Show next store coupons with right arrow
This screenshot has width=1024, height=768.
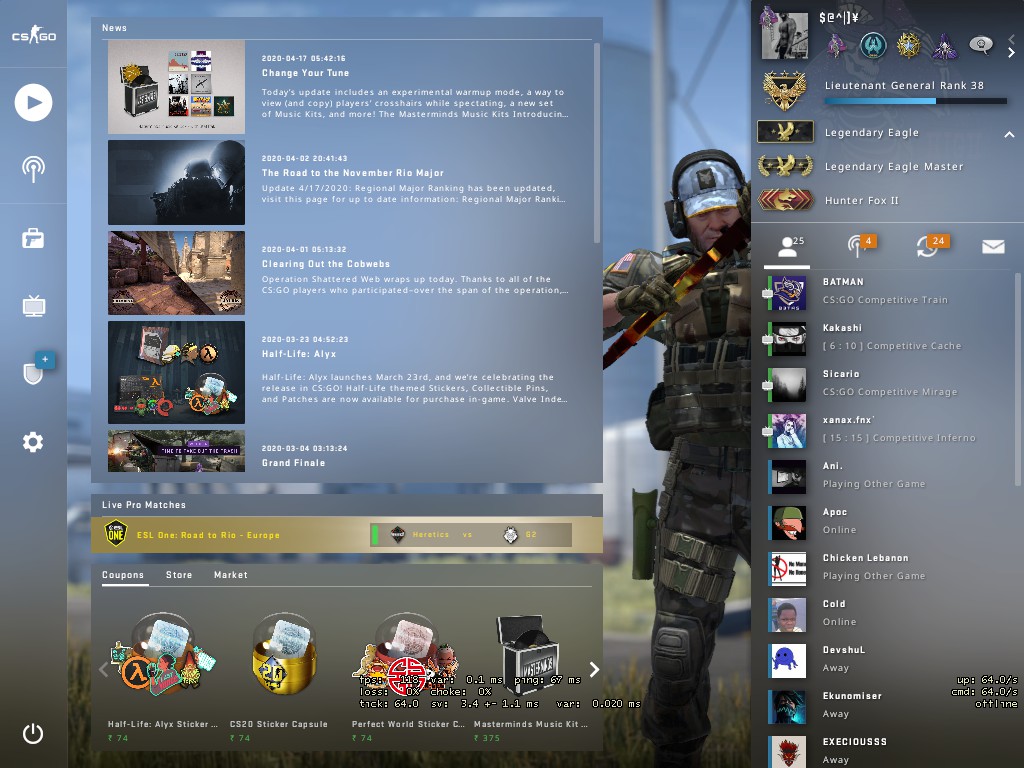[594, 669]
